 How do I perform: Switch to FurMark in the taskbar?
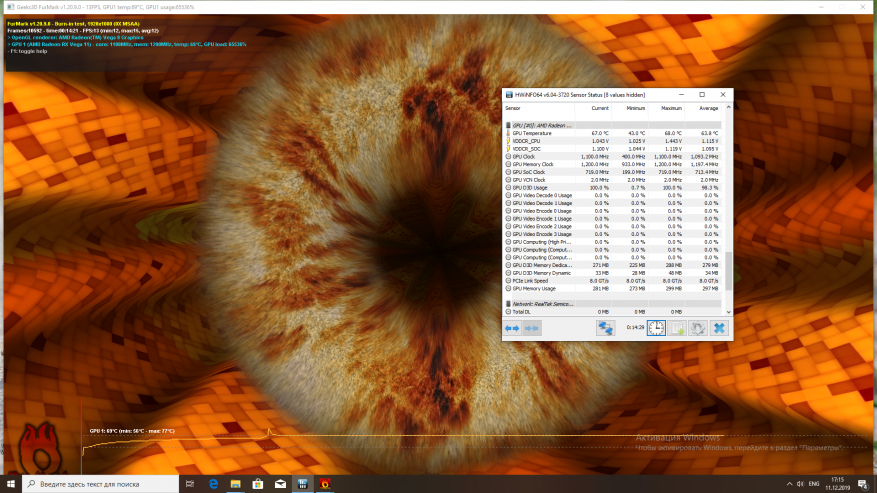[x=324, y=484]
